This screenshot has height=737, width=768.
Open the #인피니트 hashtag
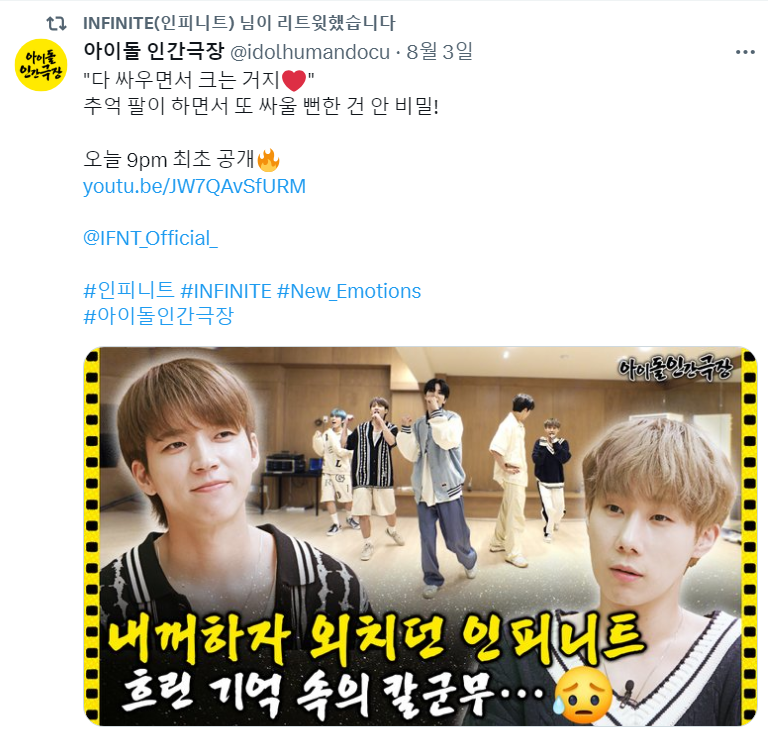129,290
